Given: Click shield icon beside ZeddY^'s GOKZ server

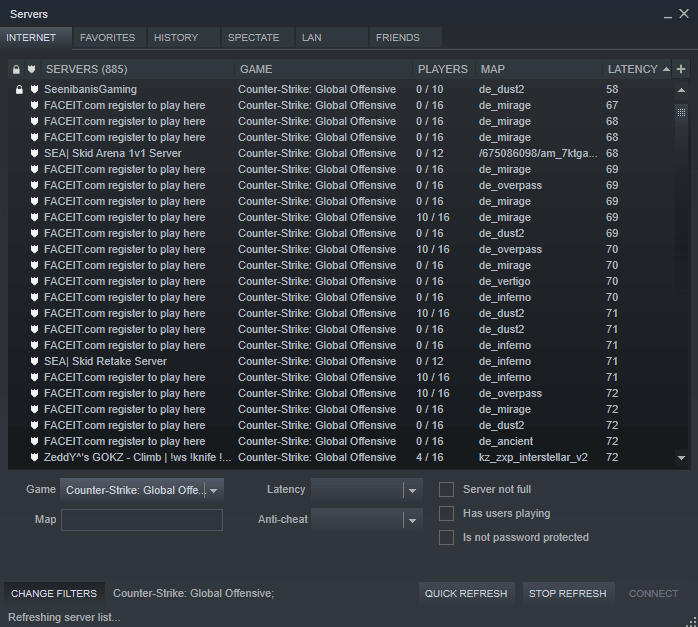Looking at the screenshot, I should [x=34, y=458].
